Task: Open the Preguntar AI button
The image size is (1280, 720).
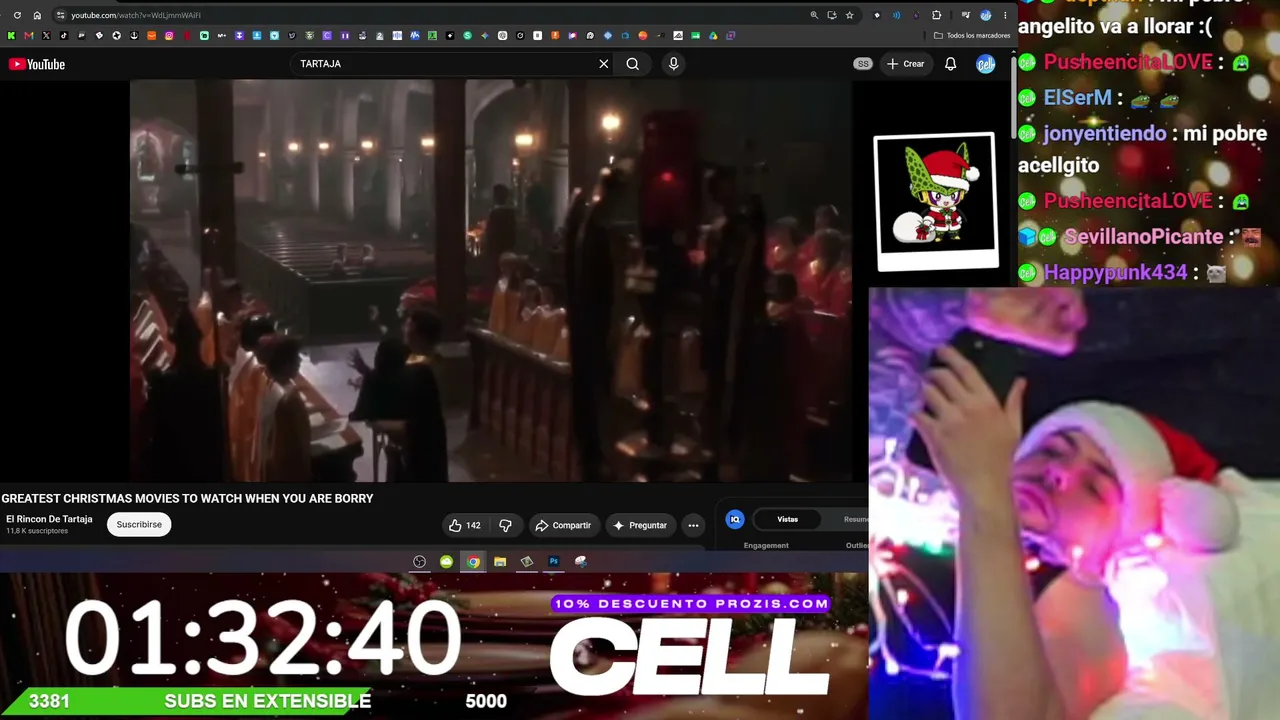Action: click(640, 525)
